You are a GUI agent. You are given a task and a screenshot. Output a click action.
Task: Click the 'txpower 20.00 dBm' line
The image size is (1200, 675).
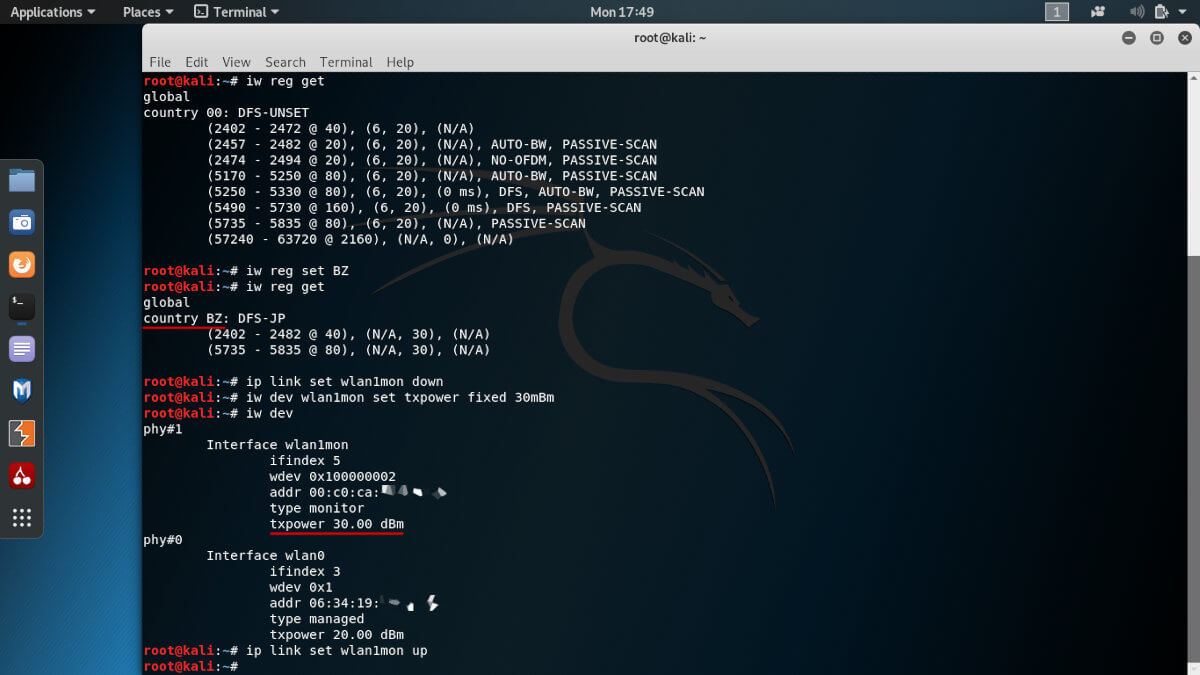pyautogui.click(x=336, y=635)
